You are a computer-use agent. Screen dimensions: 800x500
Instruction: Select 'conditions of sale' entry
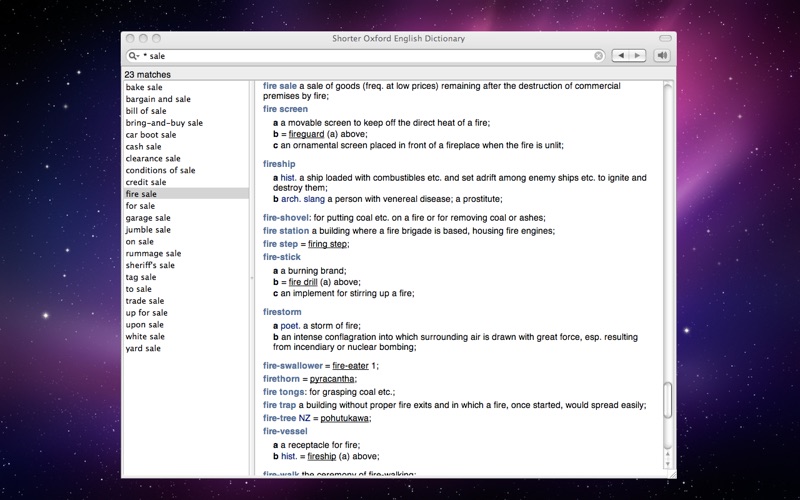pos(186,170)
